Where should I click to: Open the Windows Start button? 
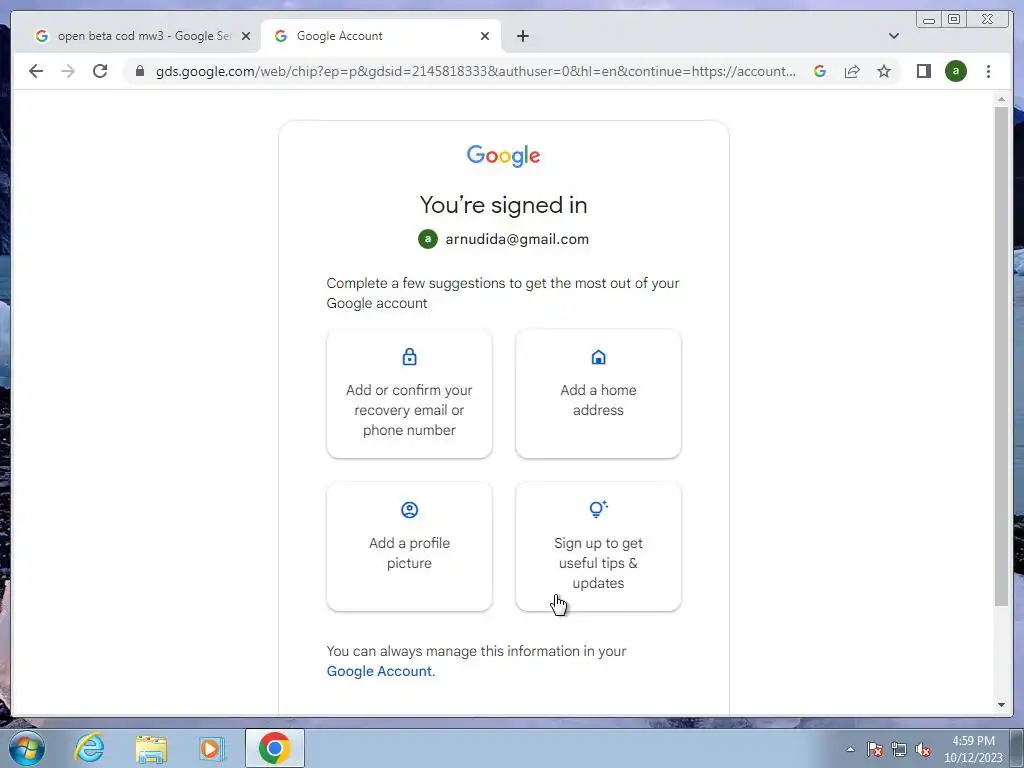click(26, 748)
